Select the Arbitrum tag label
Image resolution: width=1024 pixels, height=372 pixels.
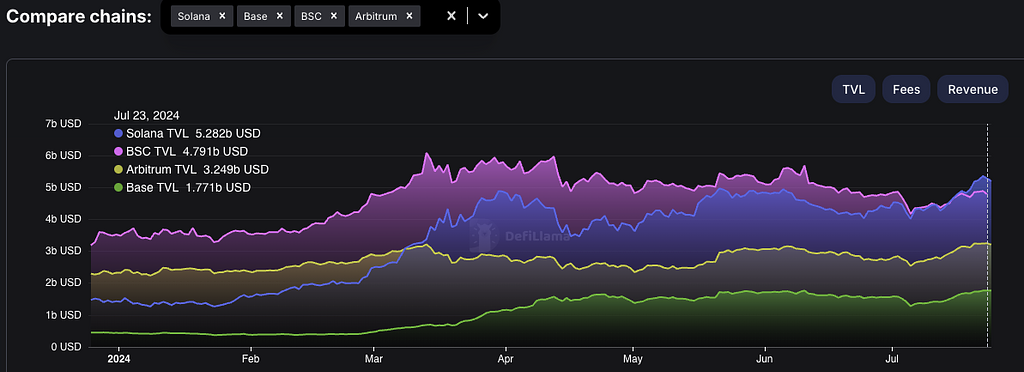[x=376, y=16]
